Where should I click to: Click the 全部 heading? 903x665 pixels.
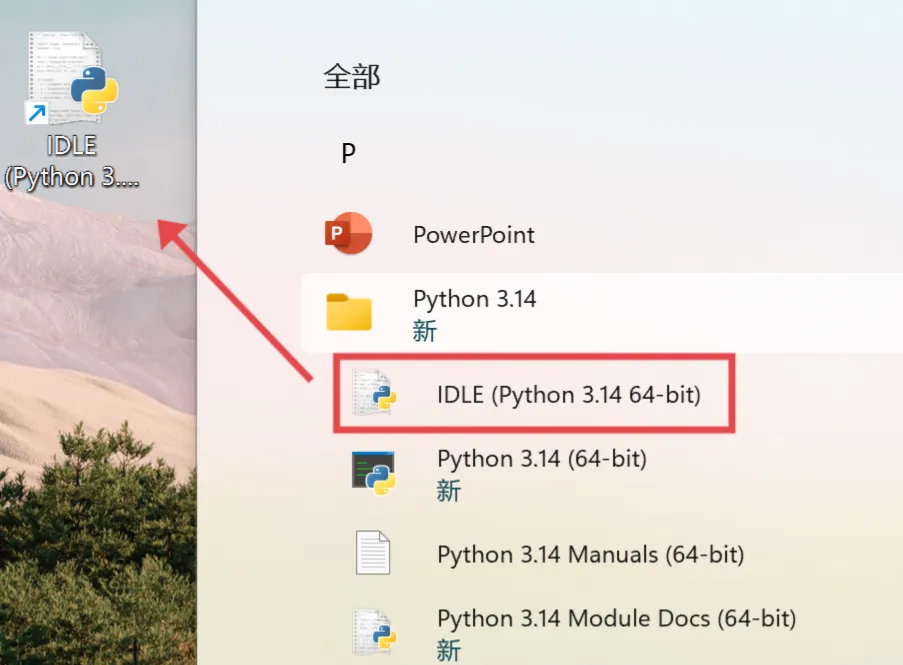point(351,77)
